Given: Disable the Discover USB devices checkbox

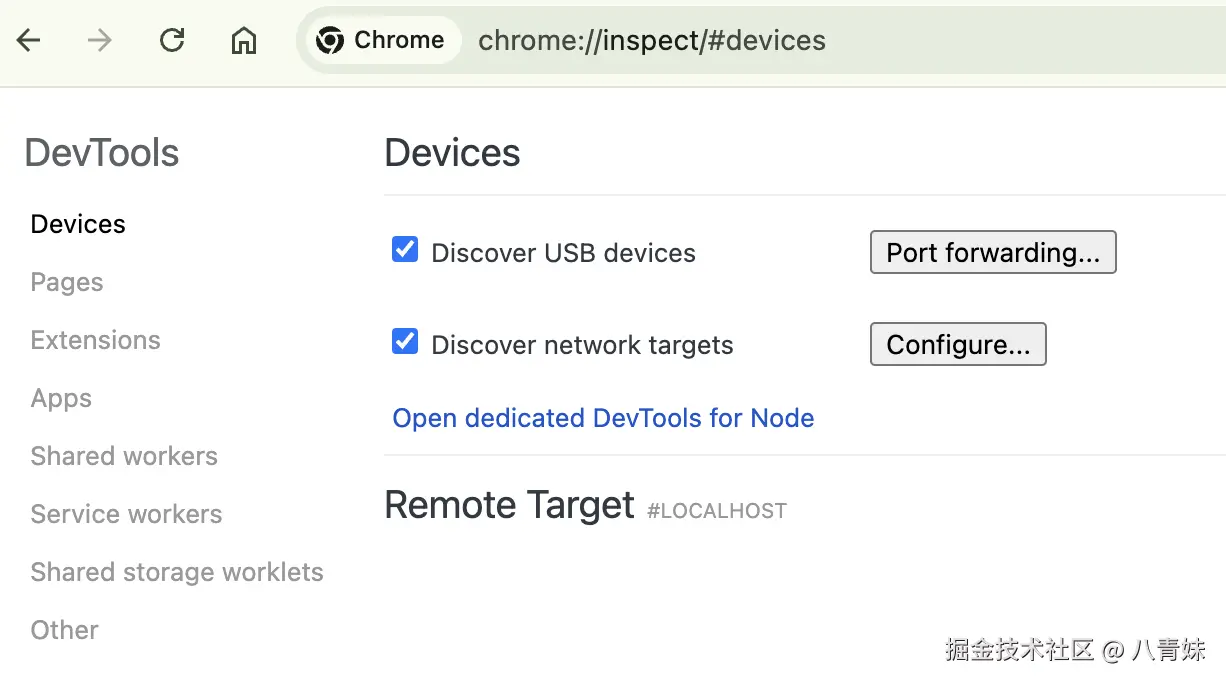Looking at the screenshot, I should coord(405,250).
